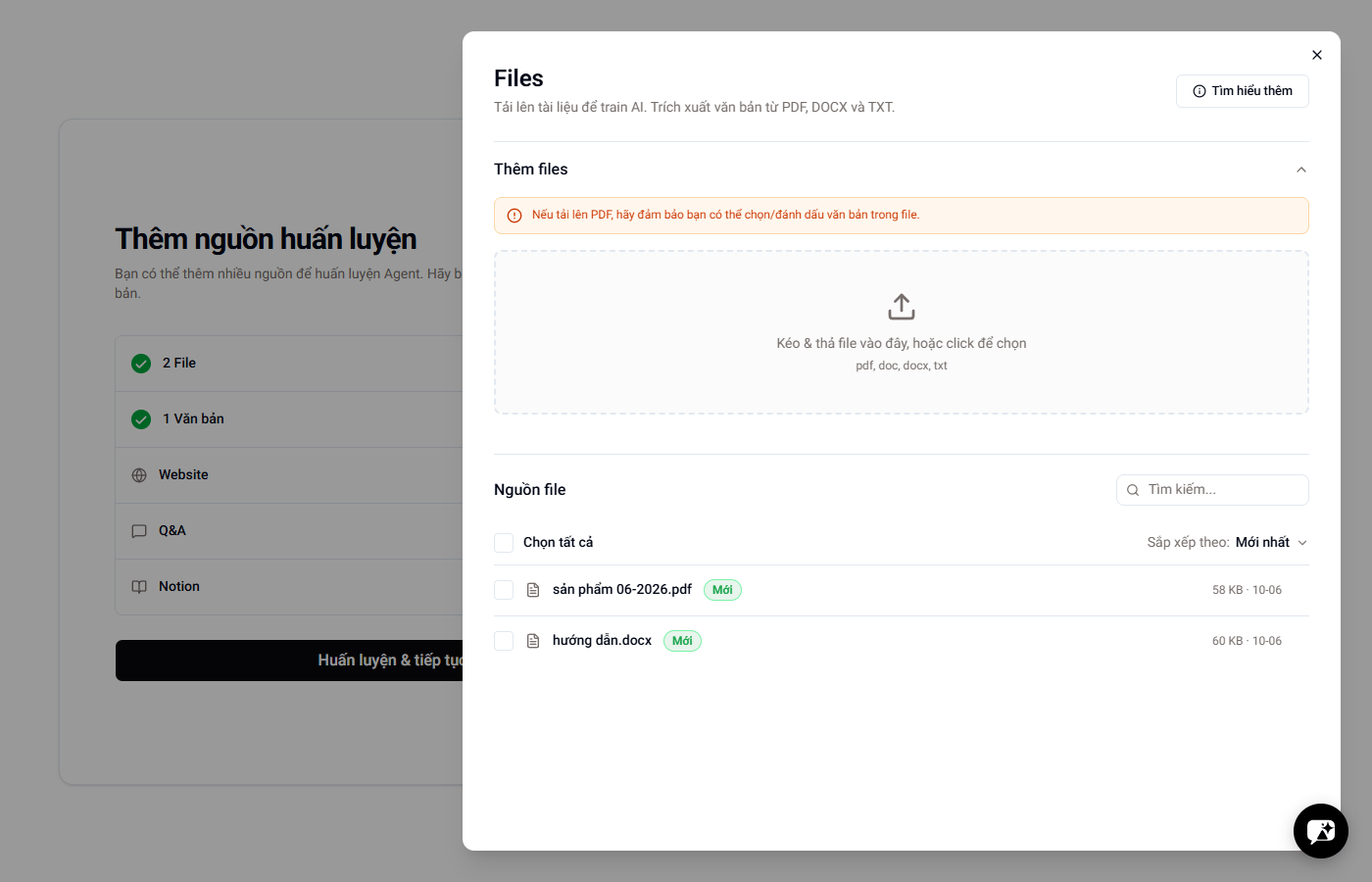
Task: Click the Huấn luyện & tiếp tục button
Action: (289, 661)
